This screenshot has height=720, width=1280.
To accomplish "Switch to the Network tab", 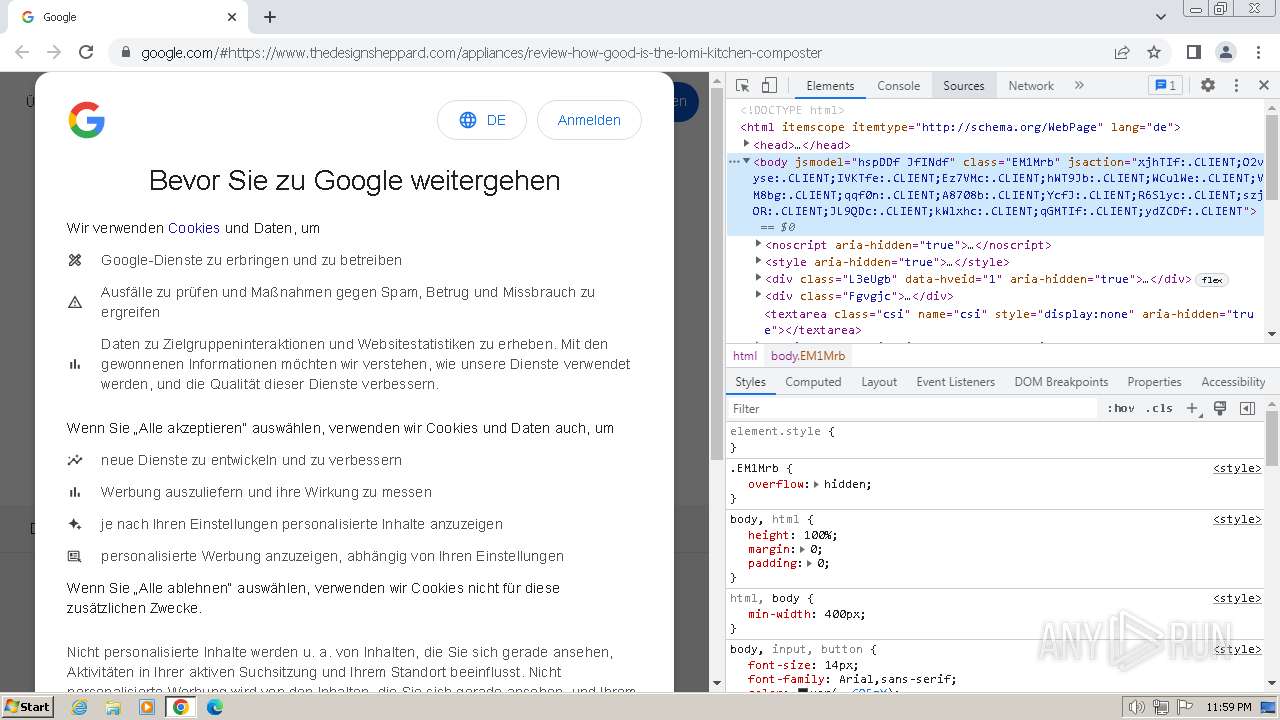I will 1031,86.
